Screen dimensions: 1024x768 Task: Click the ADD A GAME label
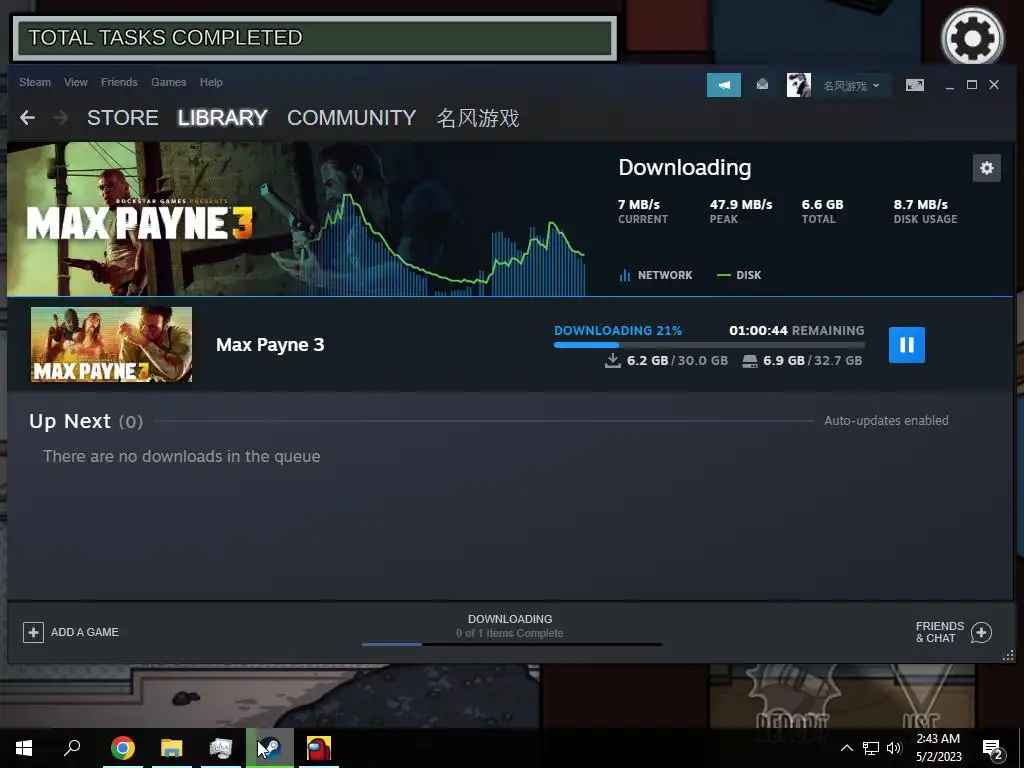coord(85,632)
